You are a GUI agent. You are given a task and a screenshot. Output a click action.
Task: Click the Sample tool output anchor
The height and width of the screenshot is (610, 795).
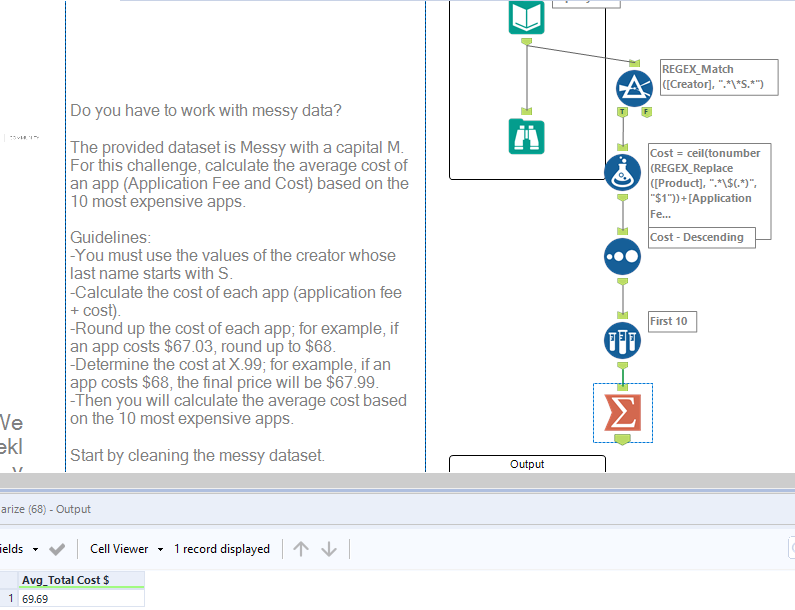[x=623, y=366]
